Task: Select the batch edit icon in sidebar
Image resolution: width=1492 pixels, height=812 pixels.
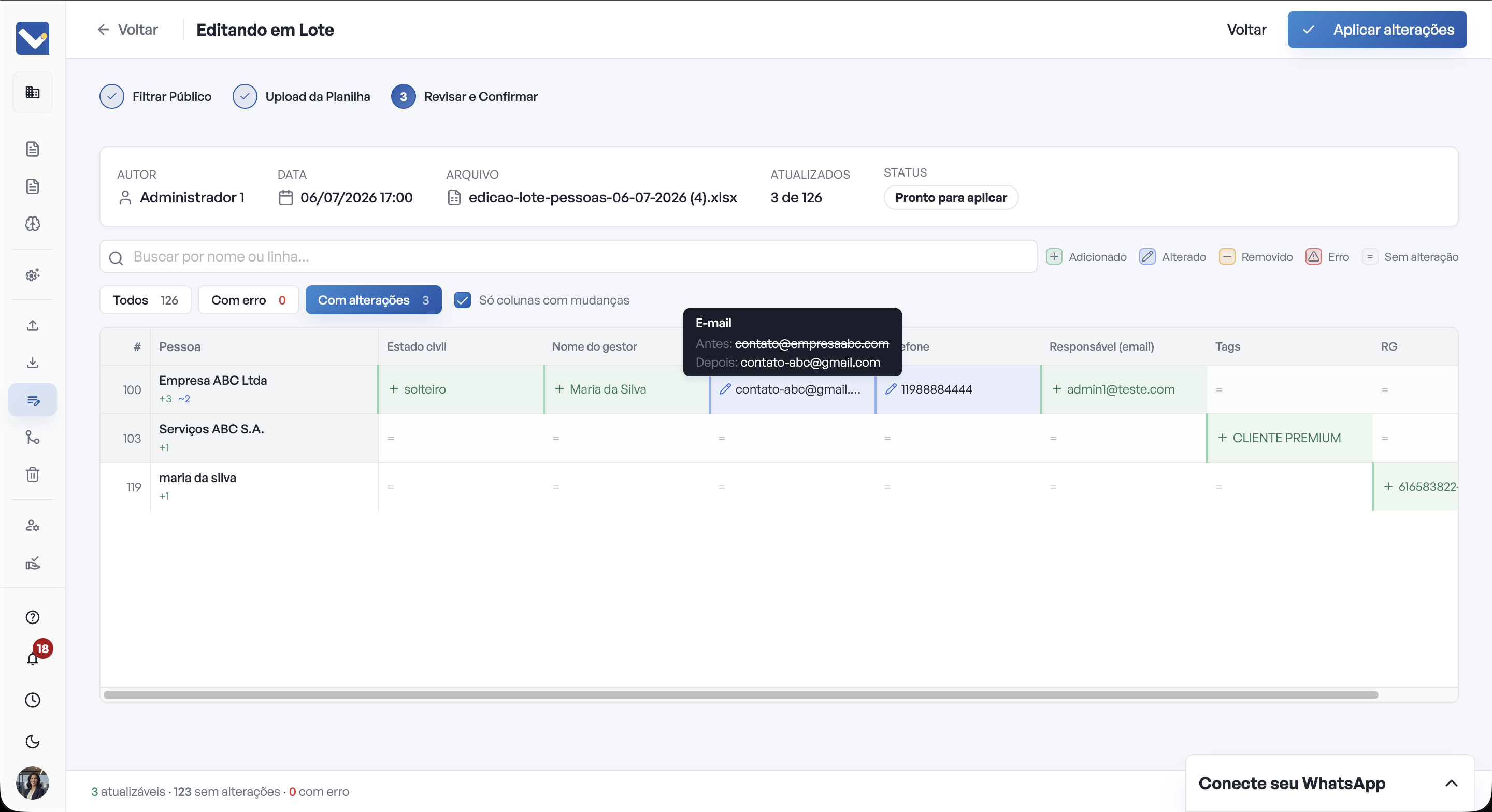Action: pyautogui.click(x=33, y=400)
